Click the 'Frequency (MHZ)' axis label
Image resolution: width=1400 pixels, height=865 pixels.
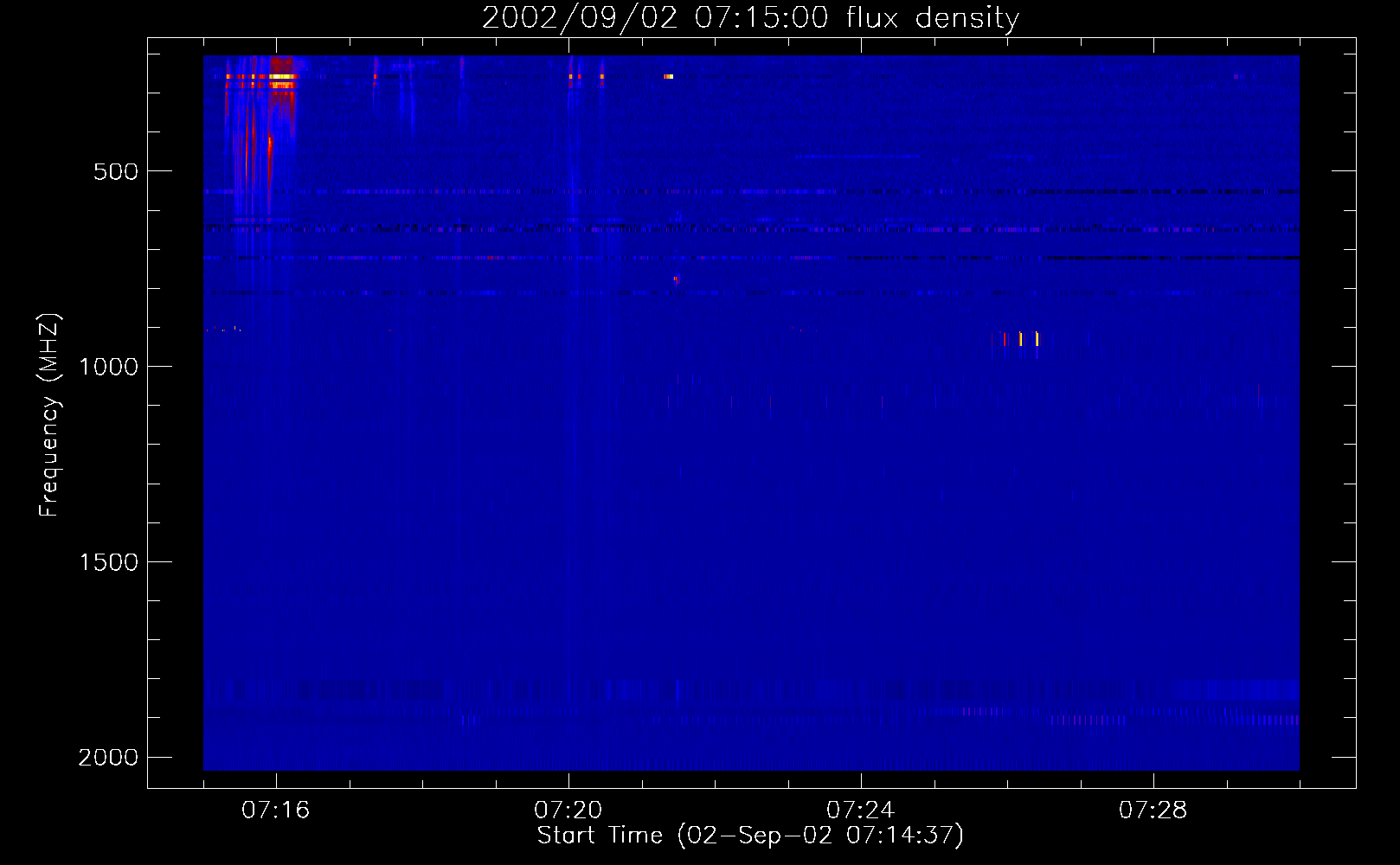[x=49, y=415]
